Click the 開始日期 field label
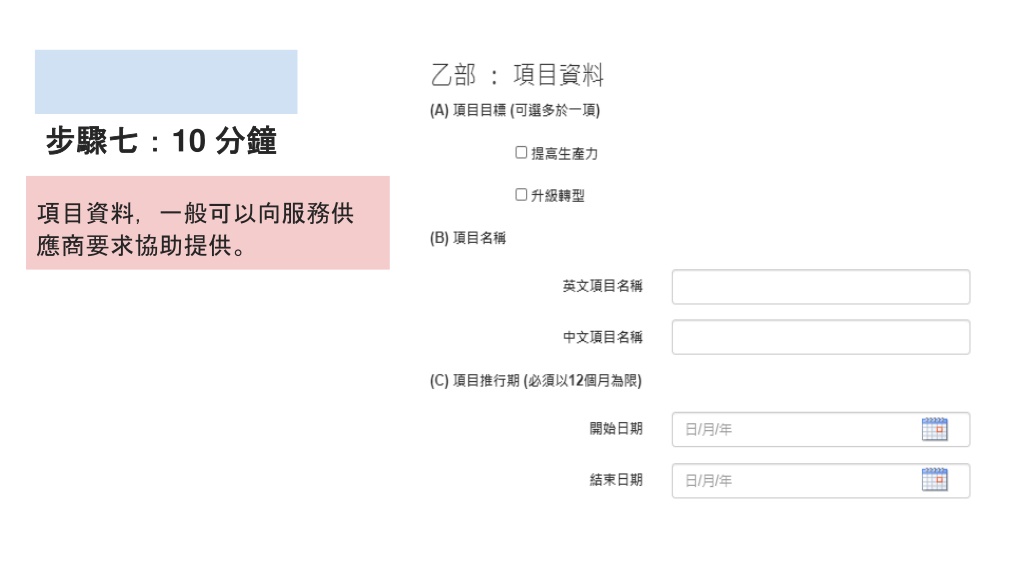The width and height of the screenshot is (1024, 576). click(616, 428)
